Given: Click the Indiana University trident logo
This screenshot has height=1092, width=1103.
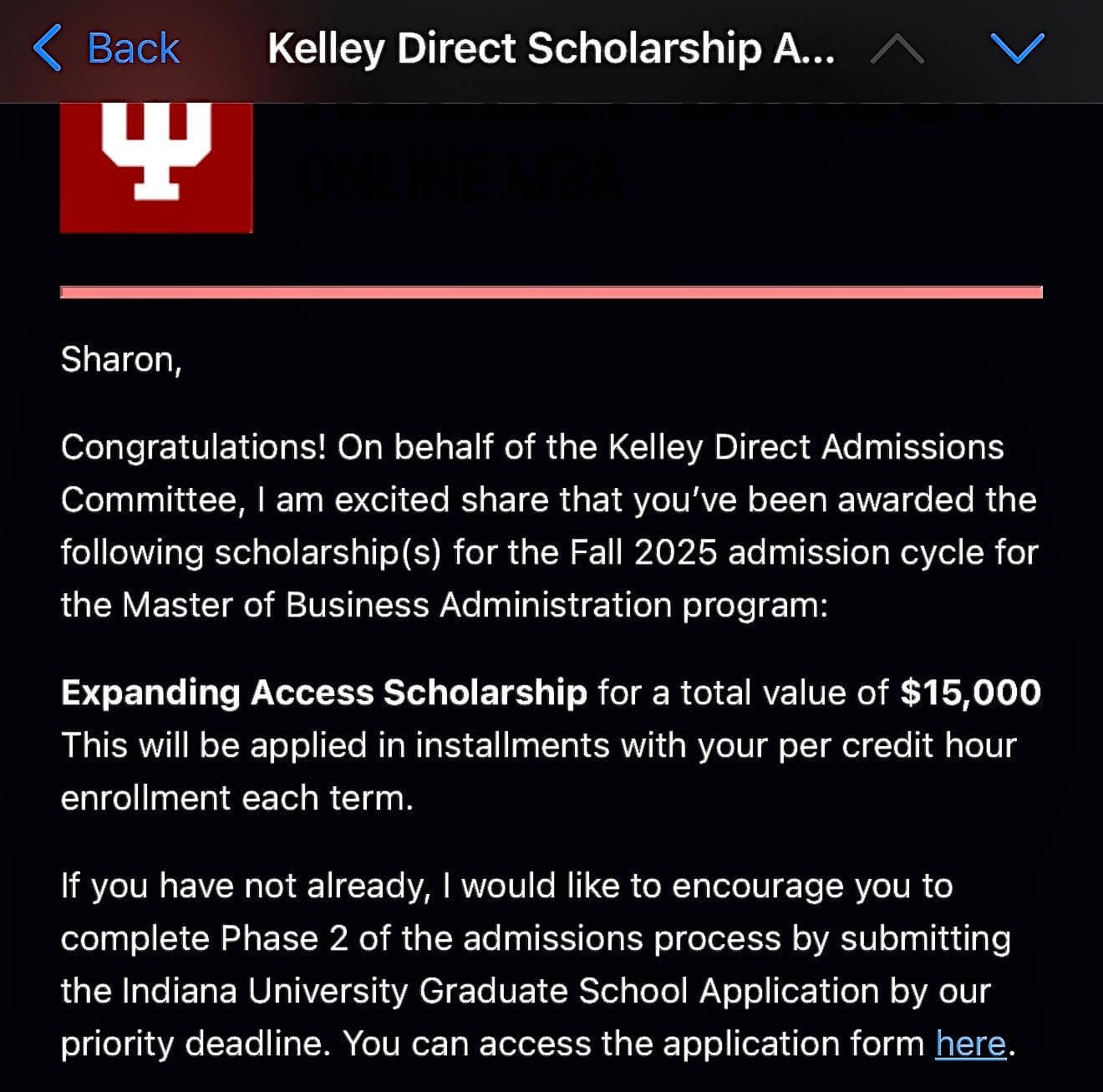Looking at the screenshot, I should pos(156,159).
